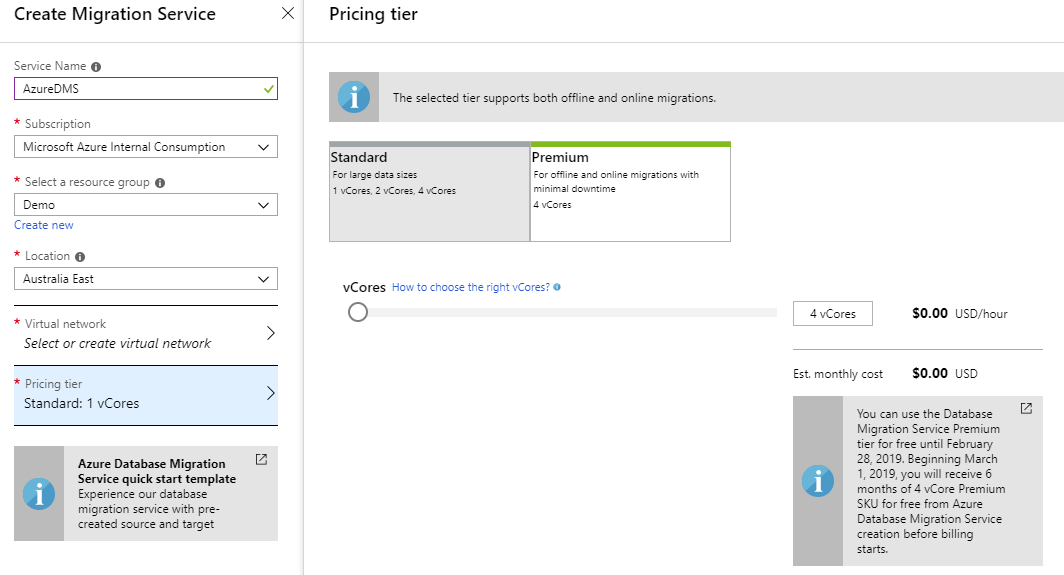Screen dimensions: 1064x575
Task: Click the vCores slider handle
Action: click(358, 313)
